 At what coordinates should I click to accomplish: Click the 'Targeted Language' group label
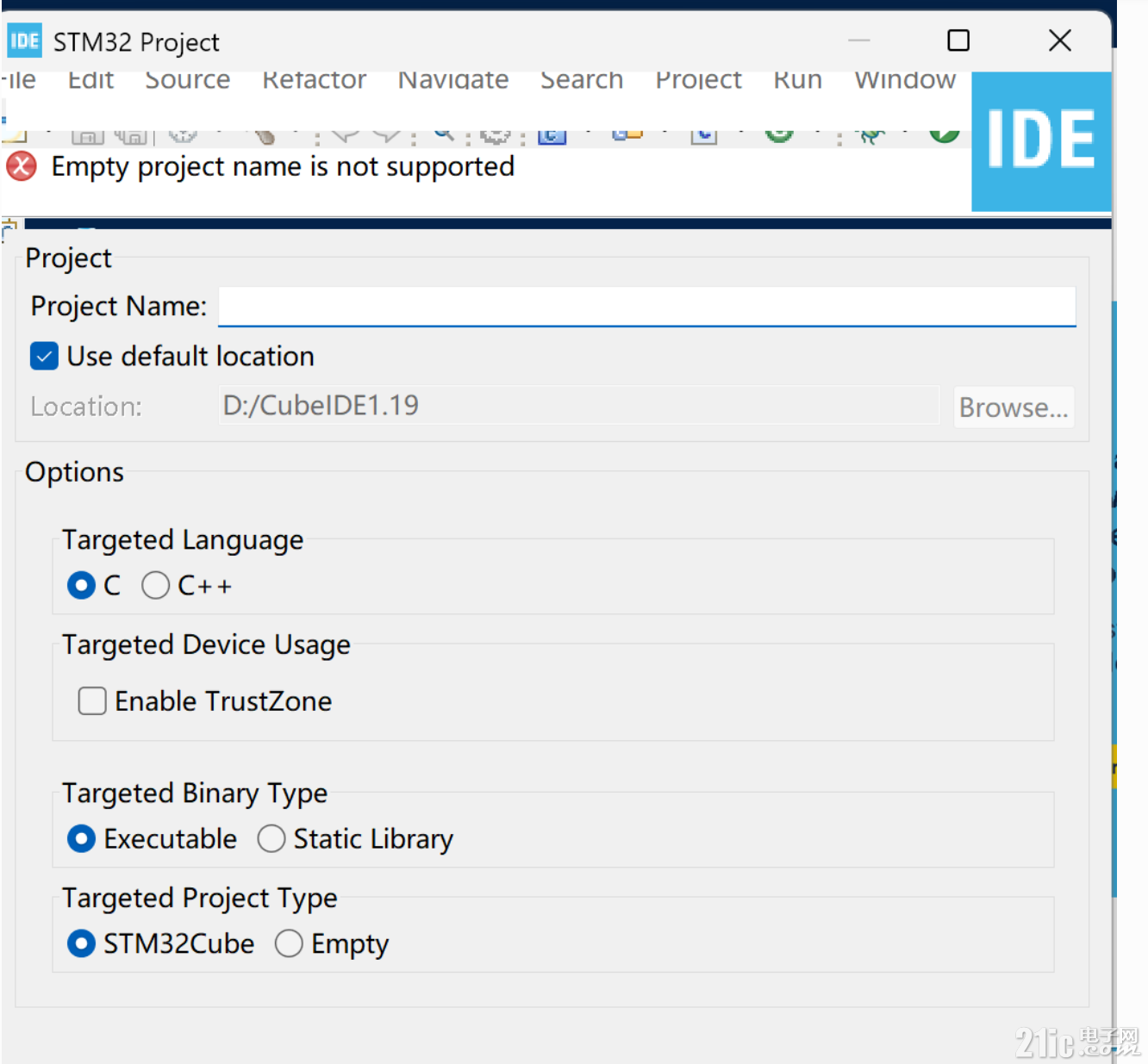click(183, 540)
